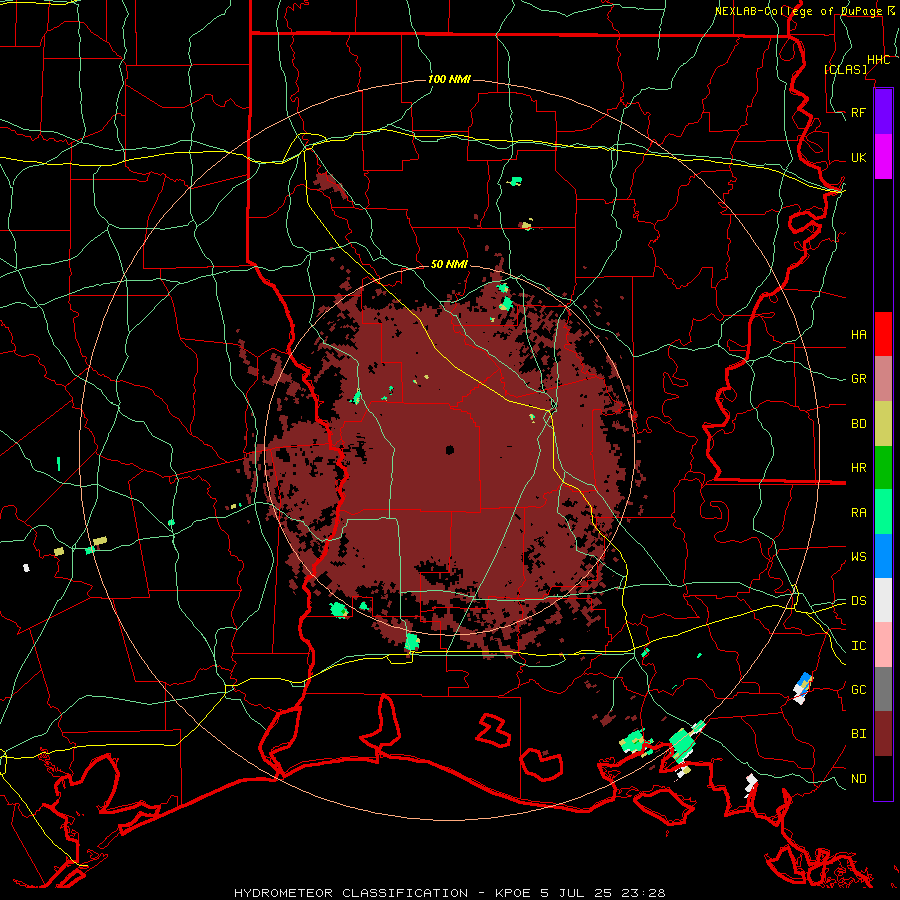Click the 'GC' legend label

[859, 689]
